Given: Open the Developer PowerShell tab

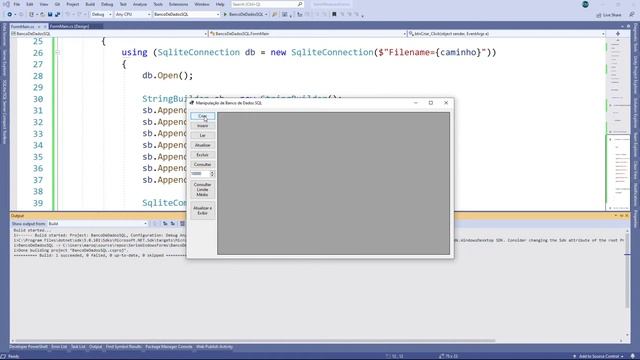Looking at the screenshot, I should pyautogui.click(x=29, y=347).
